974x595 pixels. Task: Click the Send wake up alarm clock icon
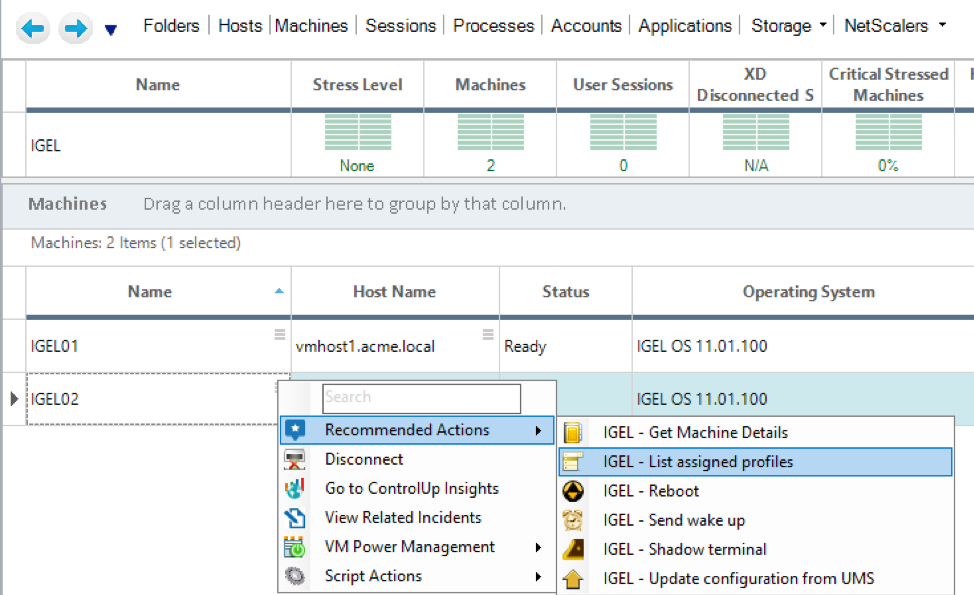coord(573,520)
